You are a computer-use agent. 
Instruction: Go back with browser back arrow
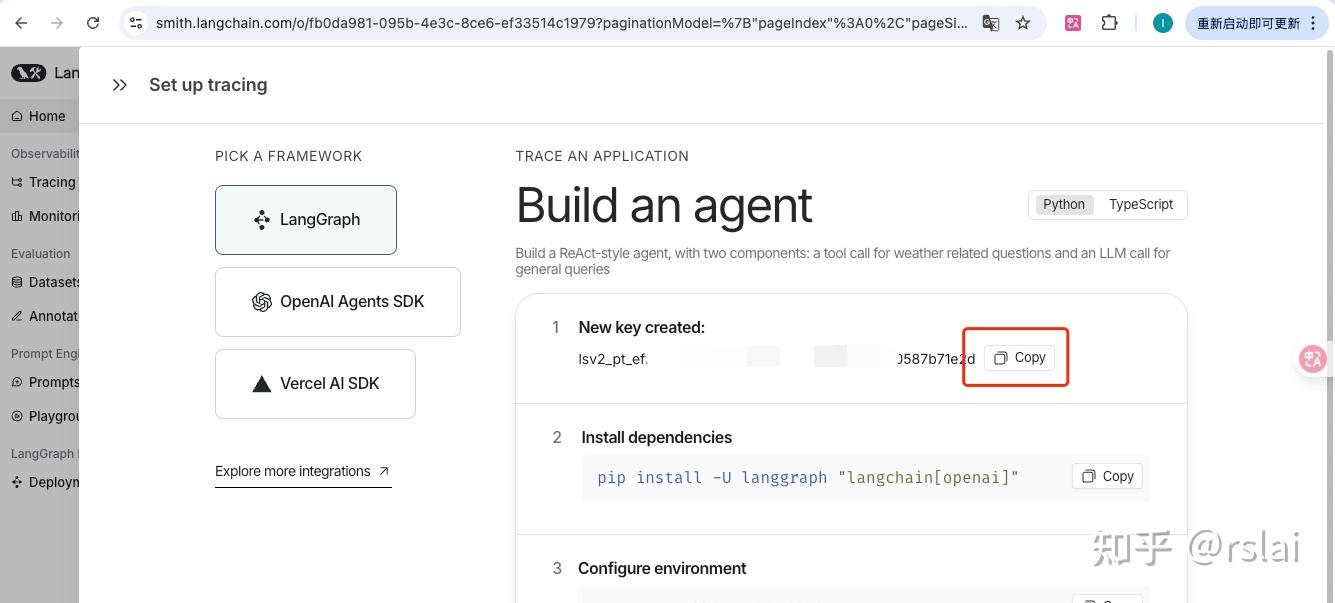21,22
